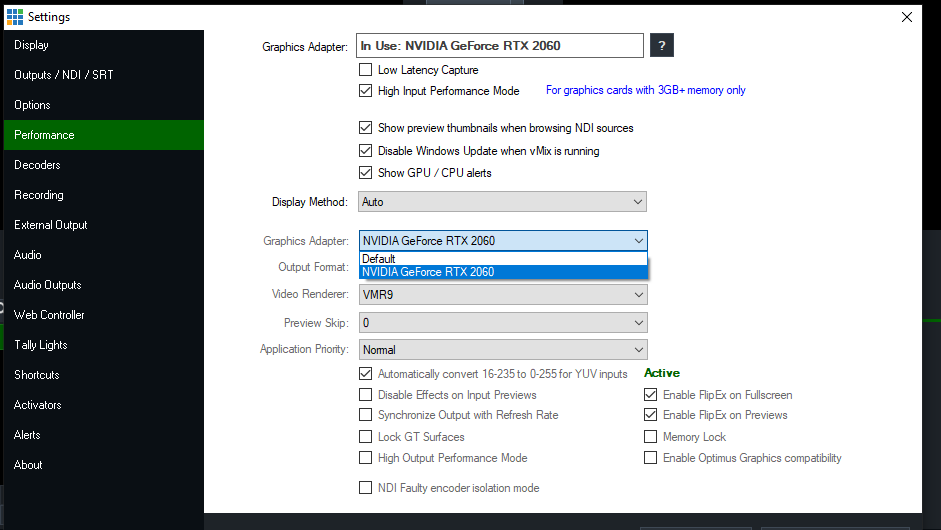
Task: Enable Memory Lock checkbox
Action: (x=651, y=436)
